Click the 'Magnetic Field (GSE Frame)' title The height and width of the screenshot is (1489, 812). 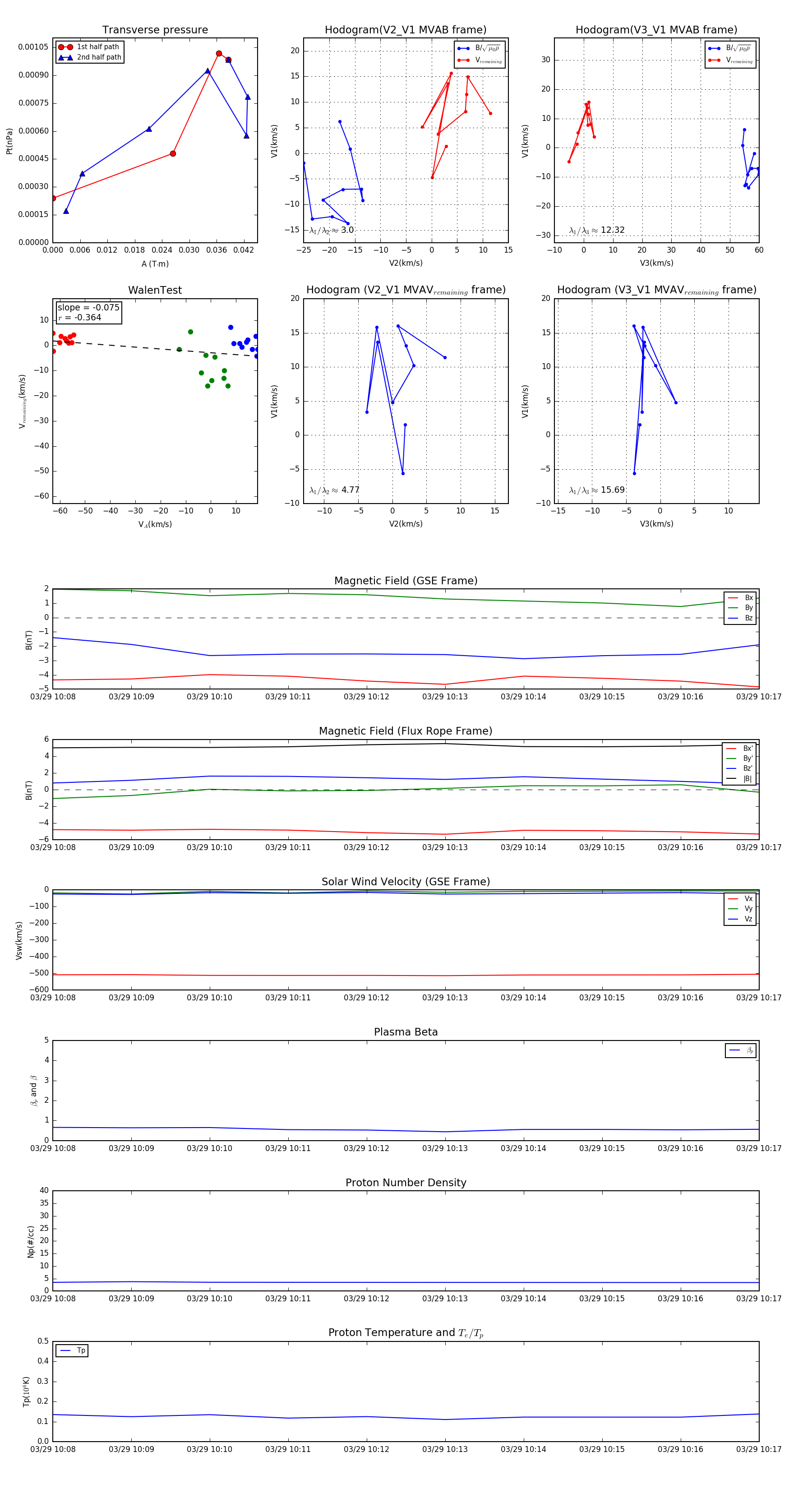point(406,581)
